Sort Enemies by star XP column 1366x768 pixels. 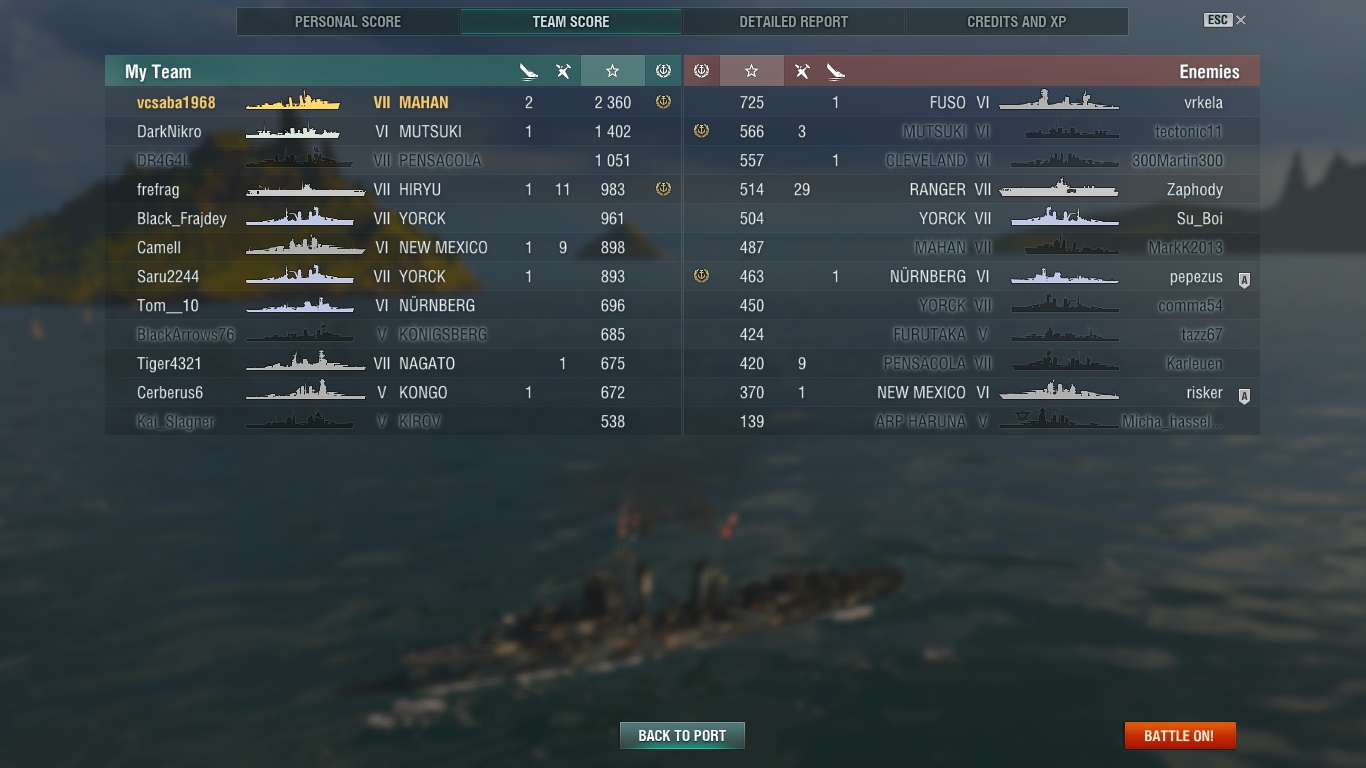coord(751,71)
